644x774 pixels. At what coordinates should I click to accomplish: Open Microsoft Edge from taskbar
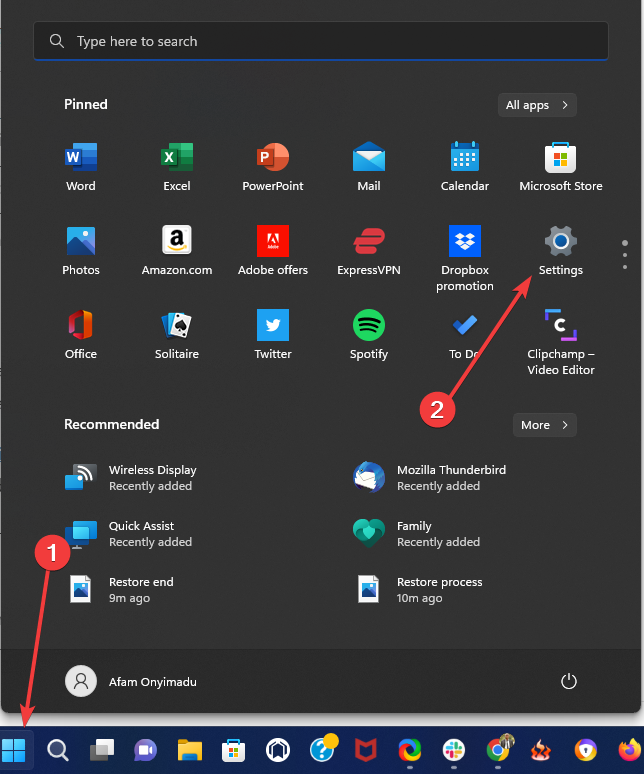pos(410,750)
